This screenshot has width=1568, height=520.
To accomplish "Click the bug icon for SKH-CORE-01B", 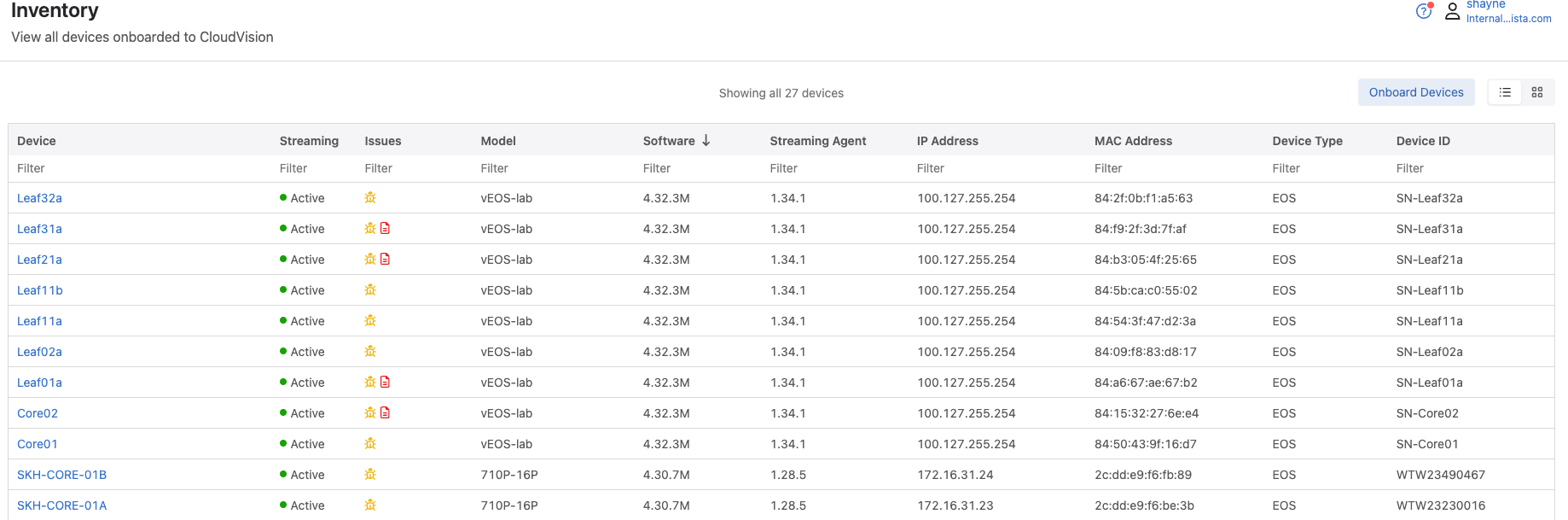I will [370, 475].
